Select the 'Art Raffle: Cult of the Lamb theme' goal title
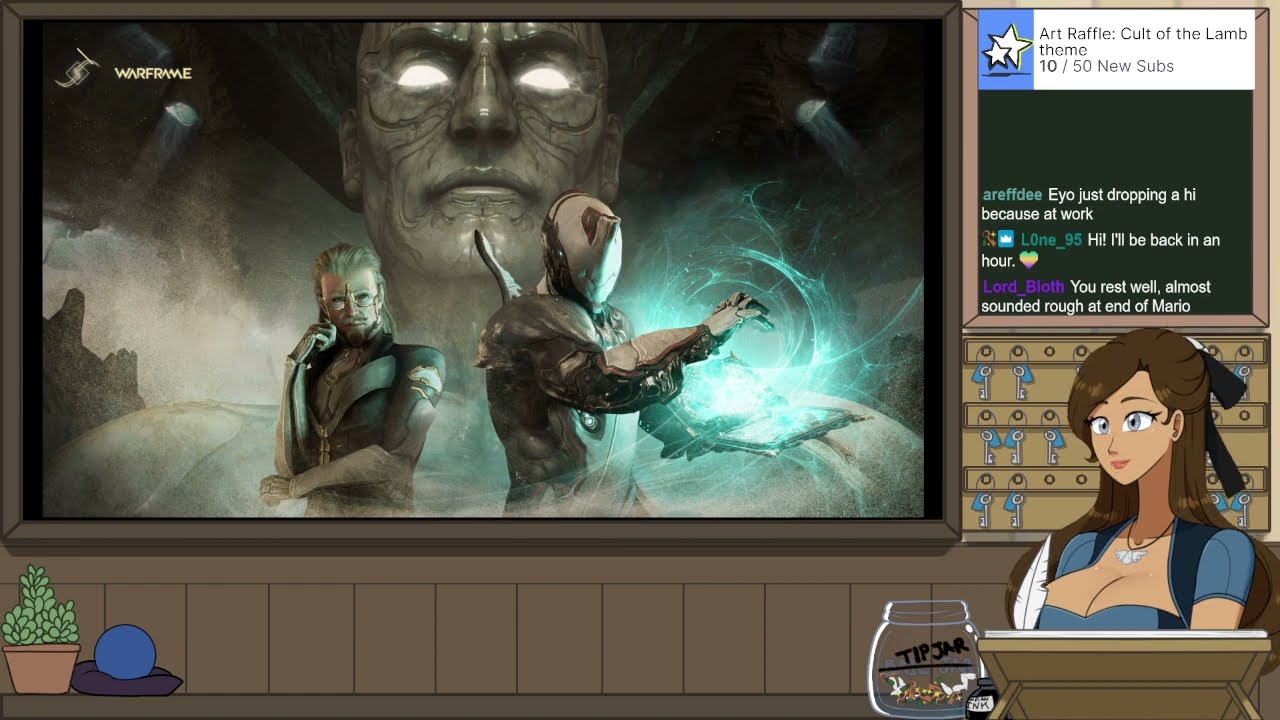This screenshot has width=1280, height=720. pyautogui.click(x=1143, y=41)
